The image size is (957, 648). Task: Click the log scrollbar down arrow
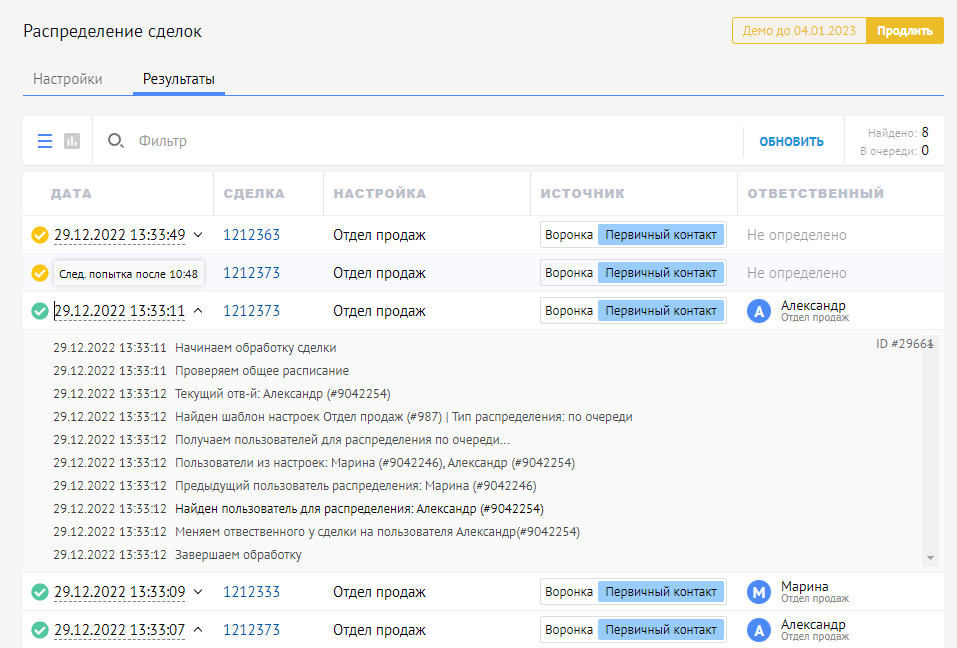930,558
